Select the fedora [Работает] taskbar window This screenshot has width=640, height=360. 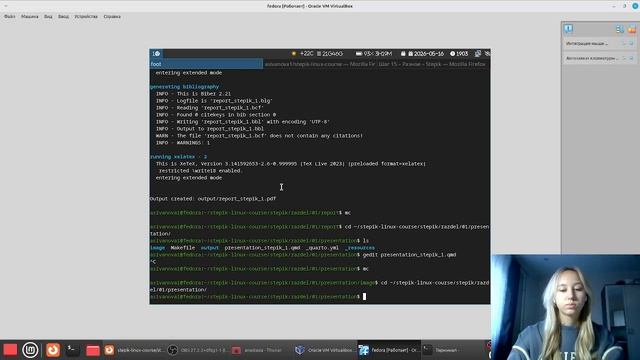point(389,350)
